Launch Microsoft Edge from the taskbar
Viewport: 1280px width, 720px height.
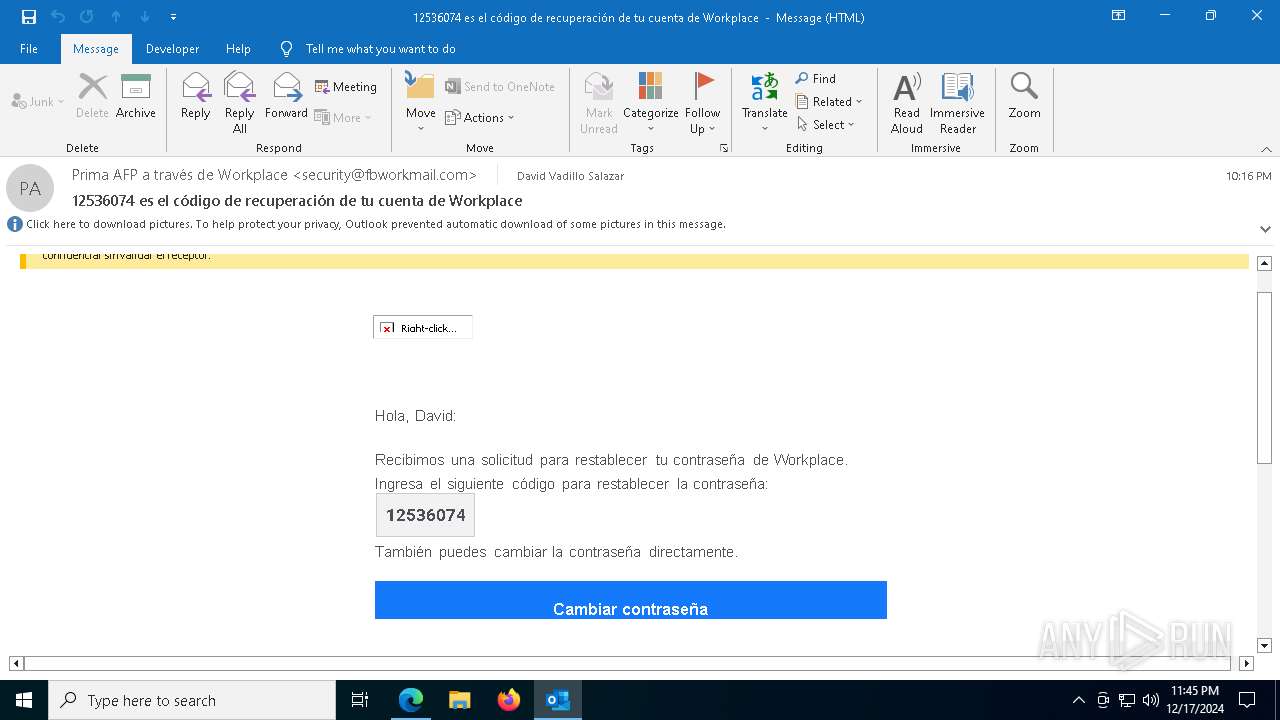(411, 700)
